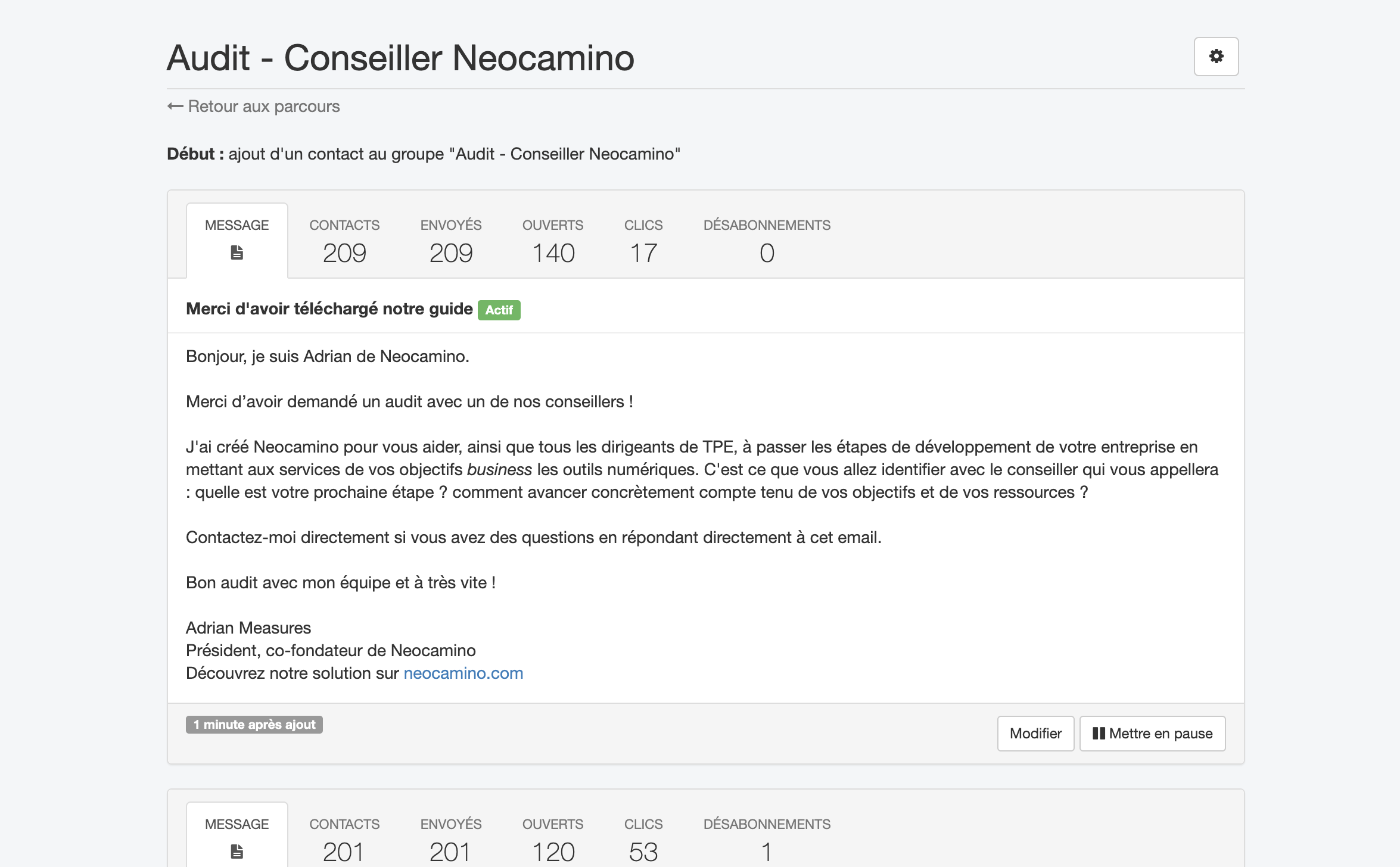The height and width of the screenshot is (867, 1400).
Task: Open ENVOYÉS 209 tab in the first card
Action: pos(451,241)
